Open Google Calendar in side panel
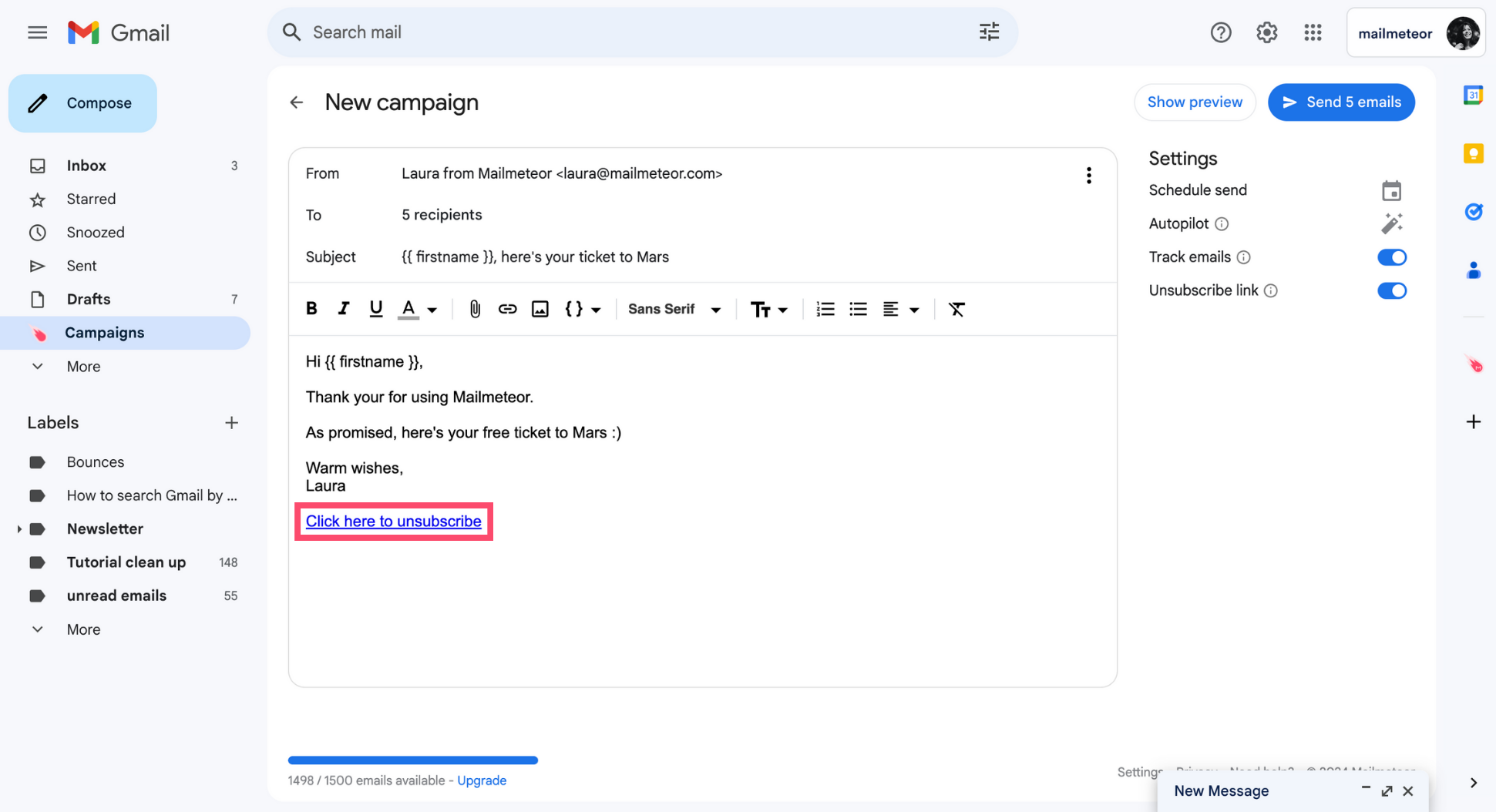1496x812 pixels. (x=1473, y=95)
